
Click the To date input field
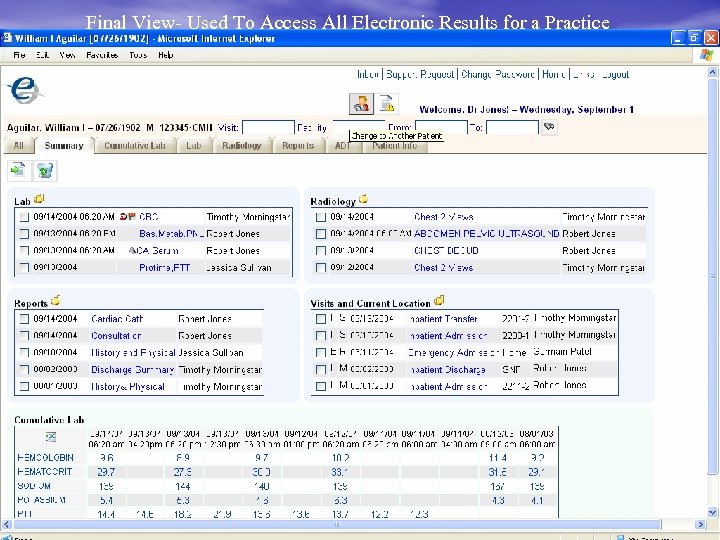512,127
